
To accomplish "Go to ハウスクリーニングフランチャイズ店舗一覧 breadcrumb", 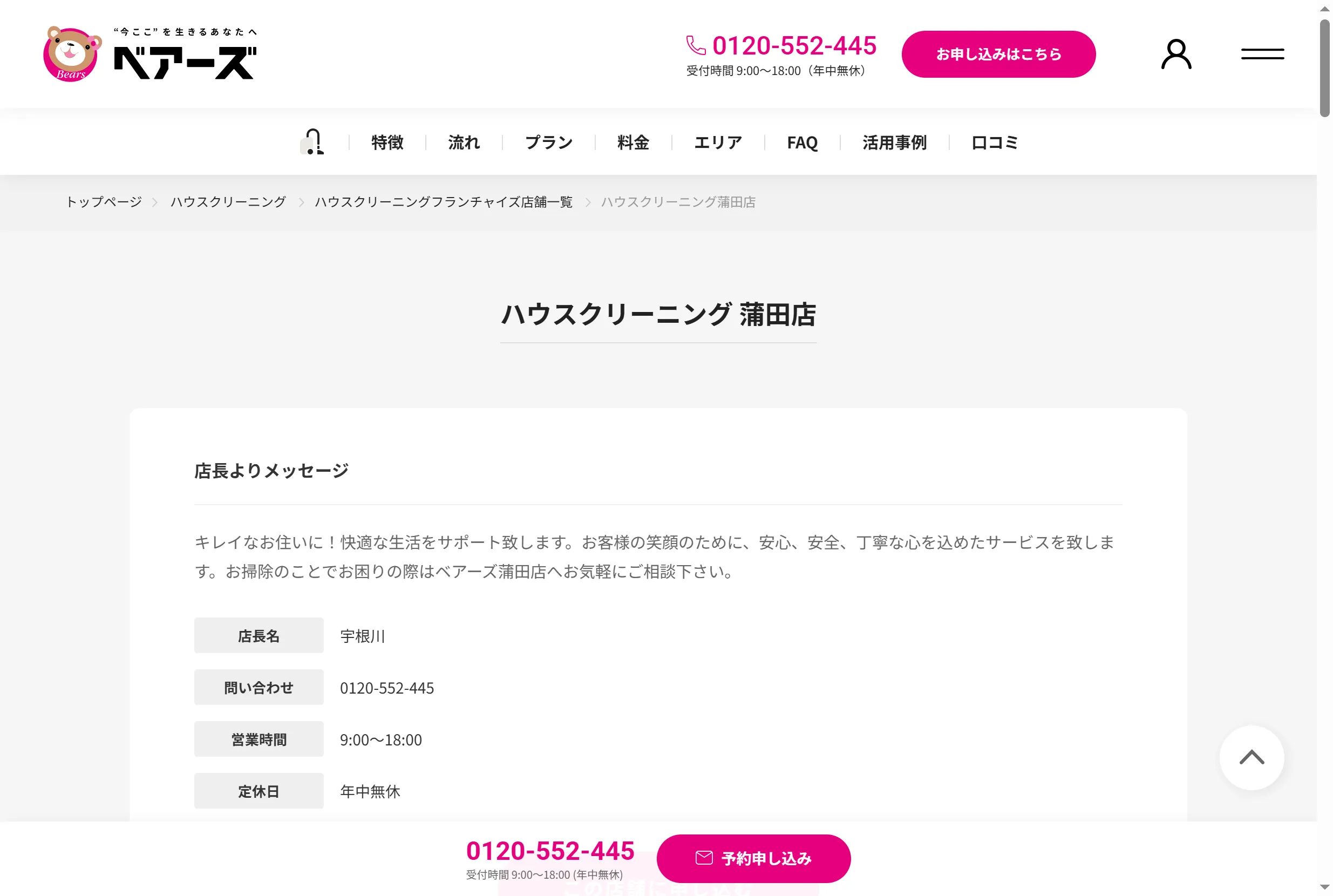I will [444, 202].
